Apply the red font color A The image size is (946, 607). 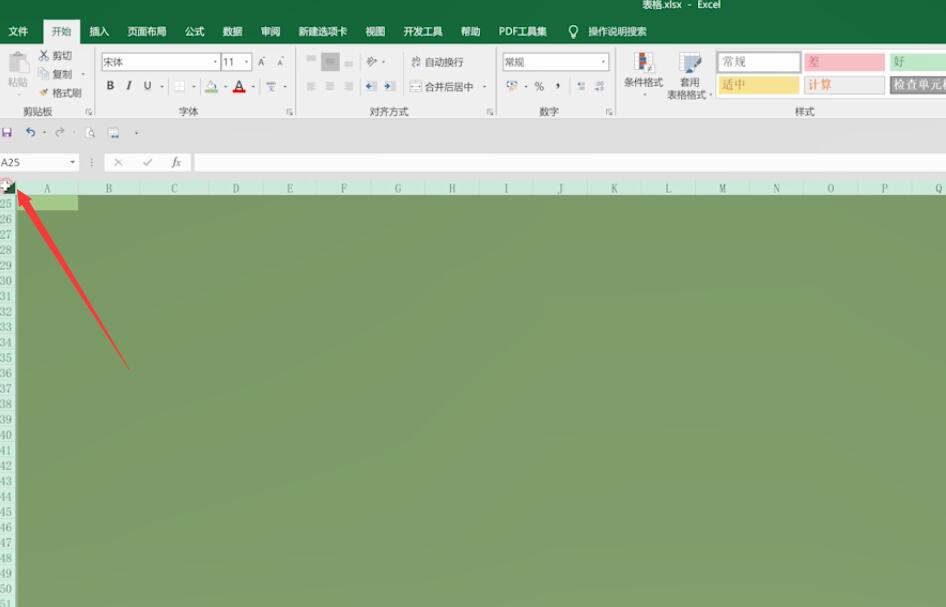(x=239, y=86)
